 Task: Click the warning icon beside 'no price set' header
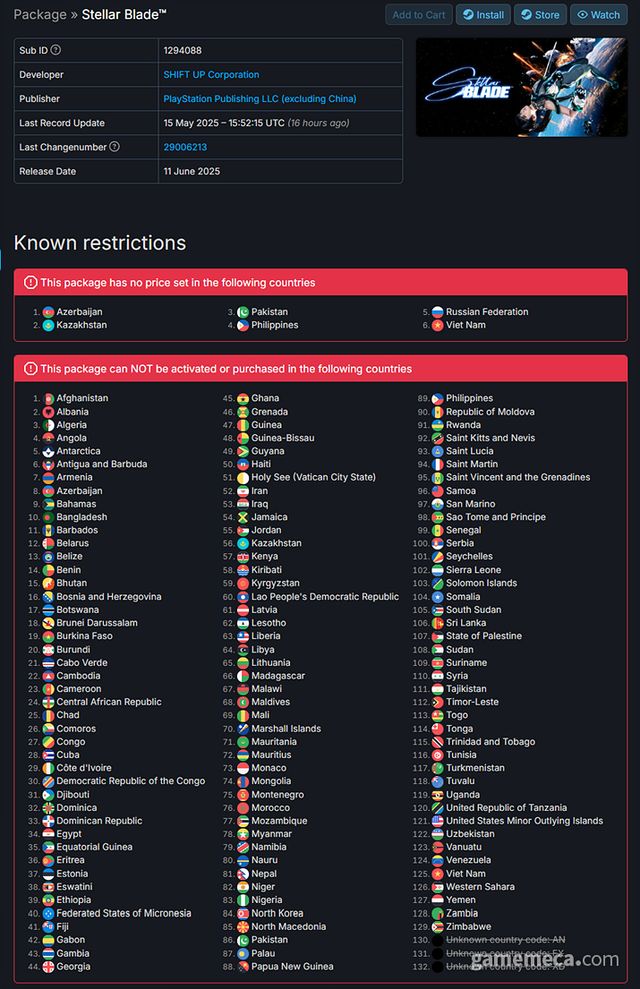point(31,283)
